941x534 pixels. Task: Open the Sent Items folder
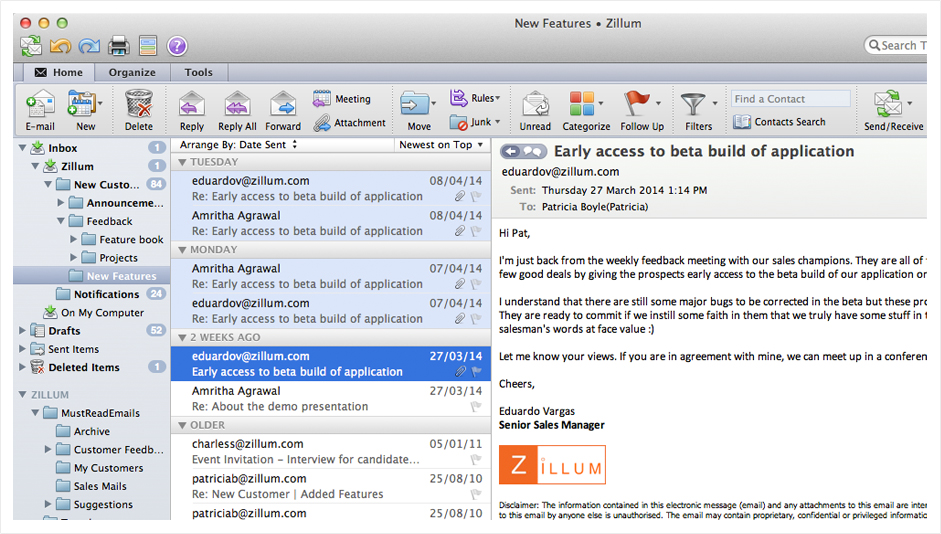pyautogui.click(x=92, y=349)
